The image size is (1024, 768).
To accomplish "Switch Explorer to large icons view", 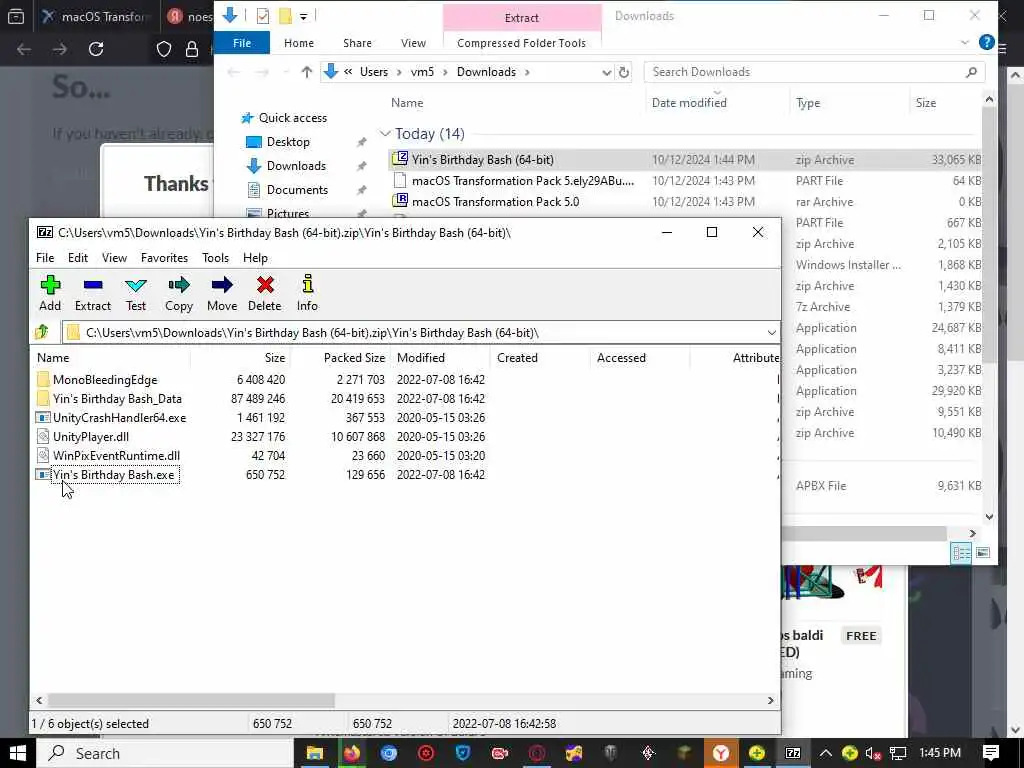I will pos(983,553).
